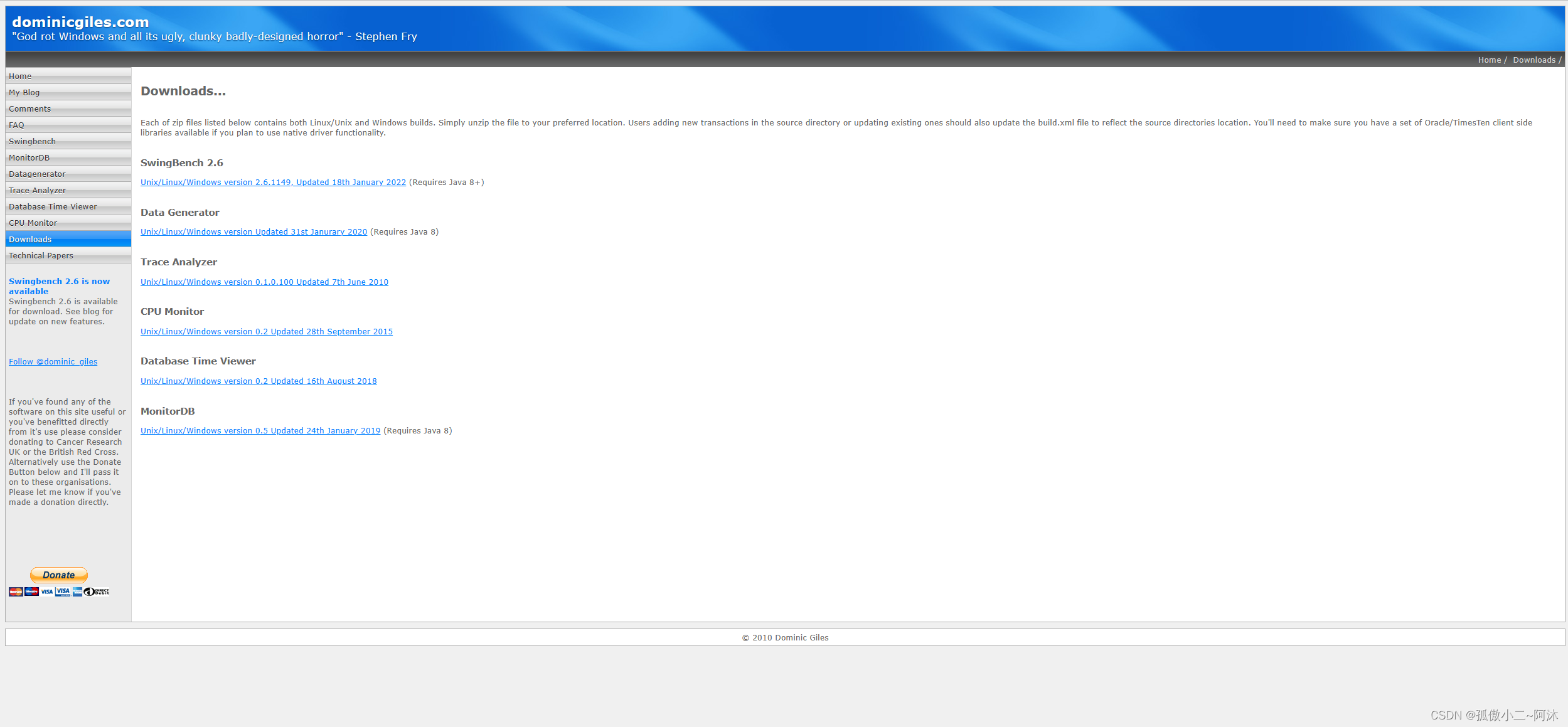This screenshot has width=1568, height=727.
Task: Click Home in the top-right breadcrumb
Action: click(x=1489, y=60)
